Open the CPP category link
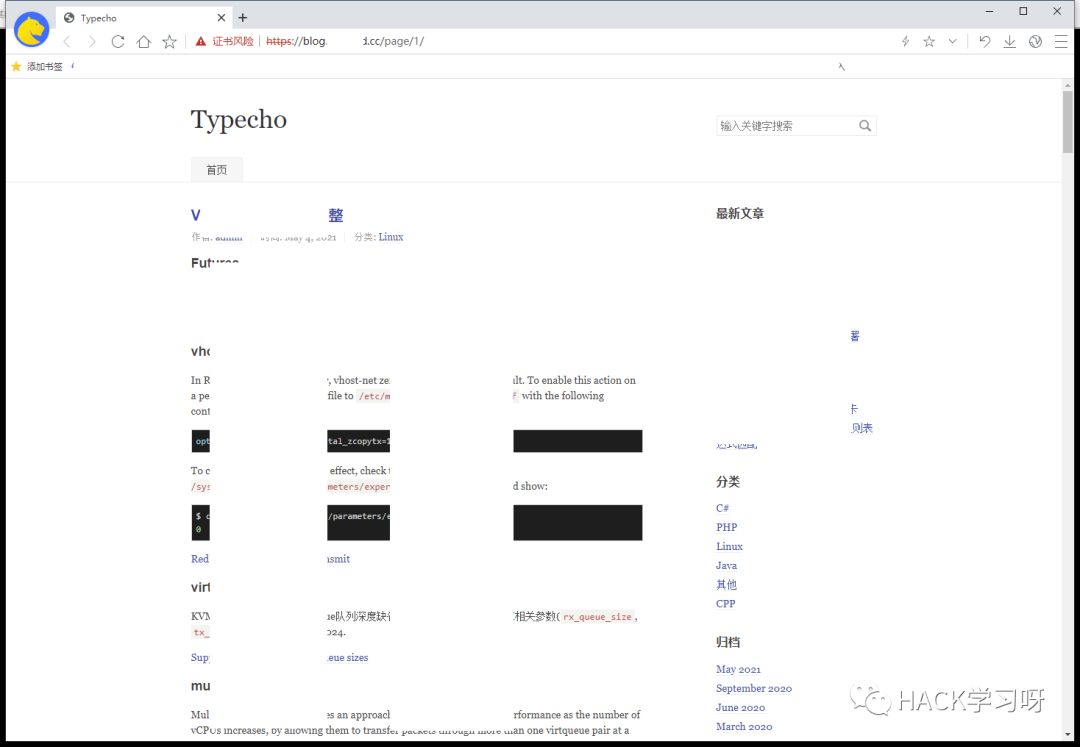The image size is (1080, 747). 726,604
